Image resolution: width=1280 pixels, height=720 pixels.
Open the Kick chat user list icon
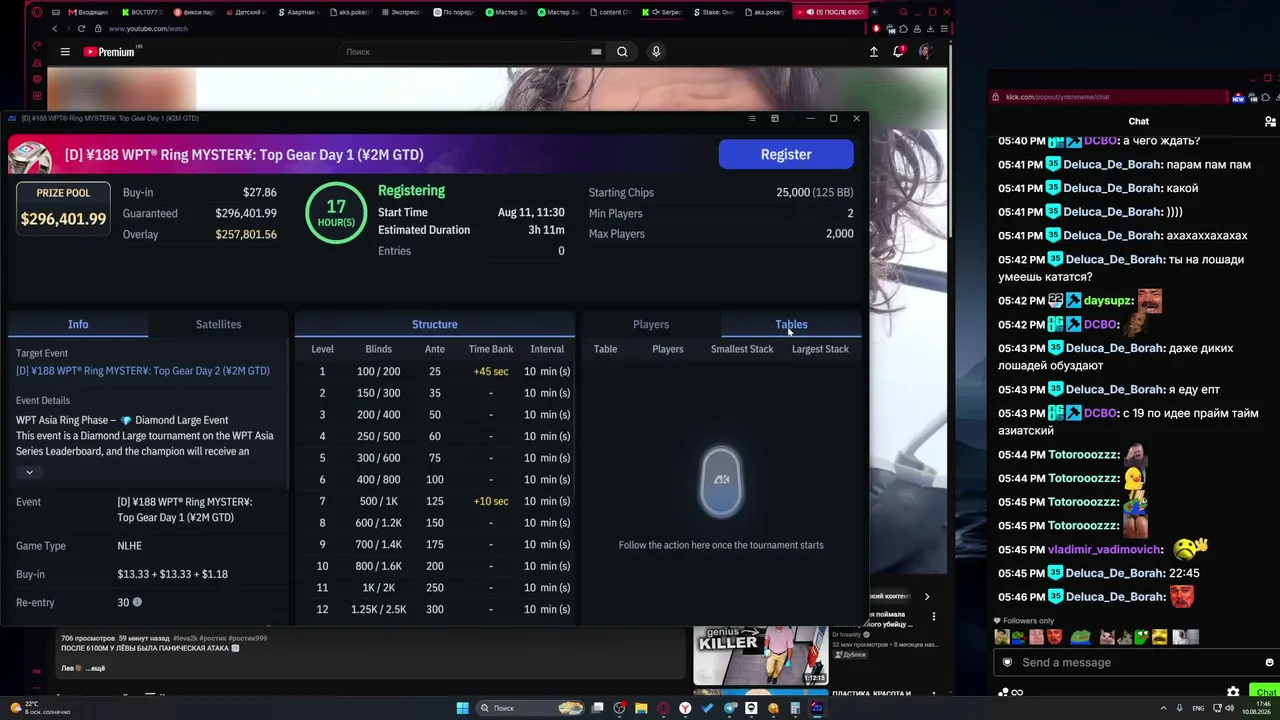tap(1270, 121)
